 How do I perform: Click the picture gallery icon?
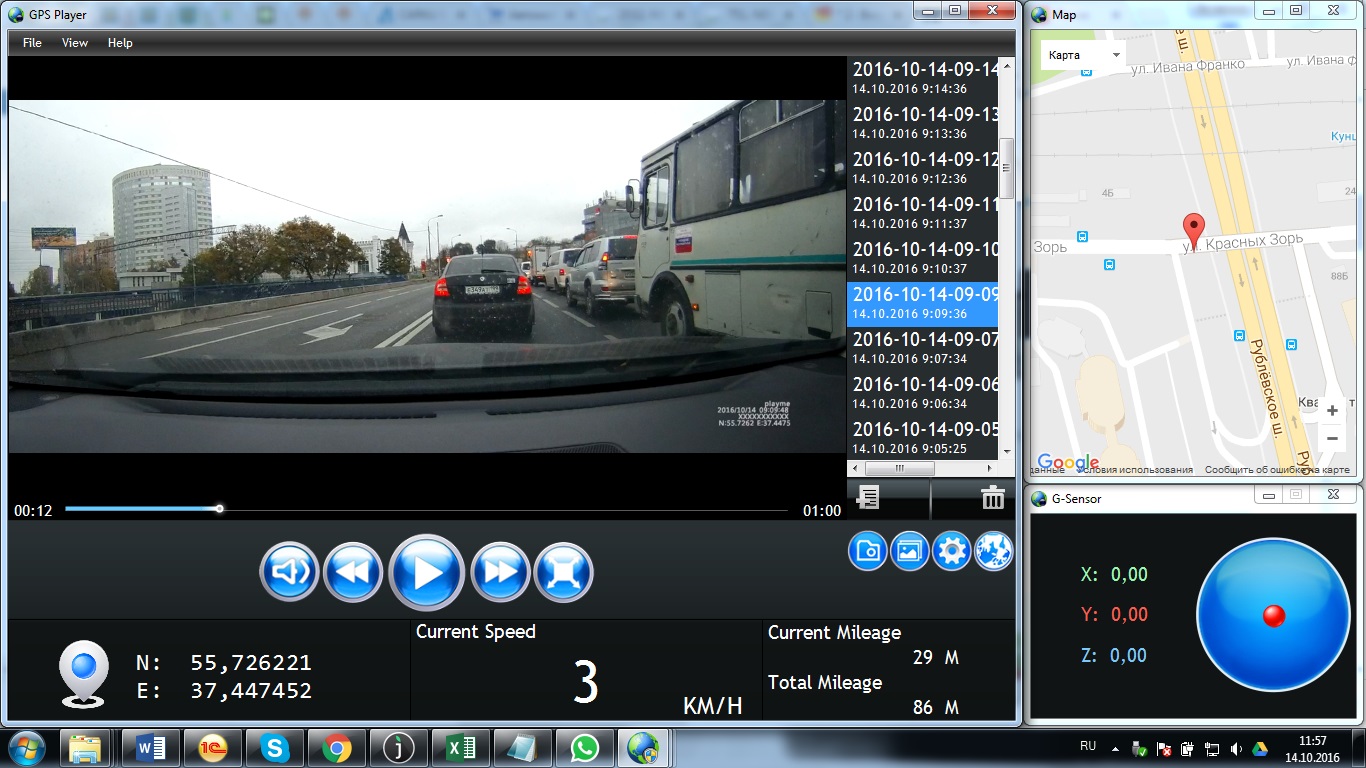pos(910,551)
